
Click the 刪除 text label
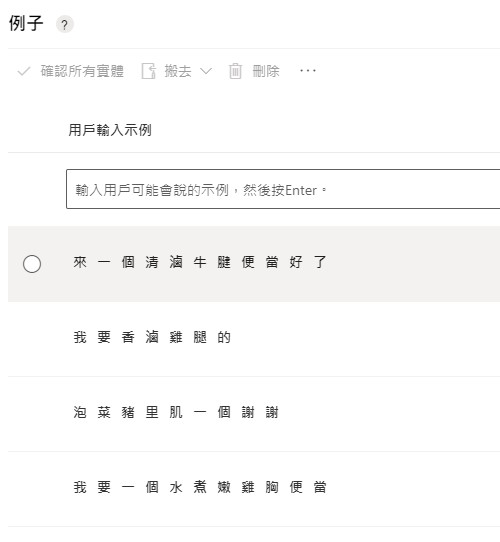pyautogui.click(x=266, y=71)
